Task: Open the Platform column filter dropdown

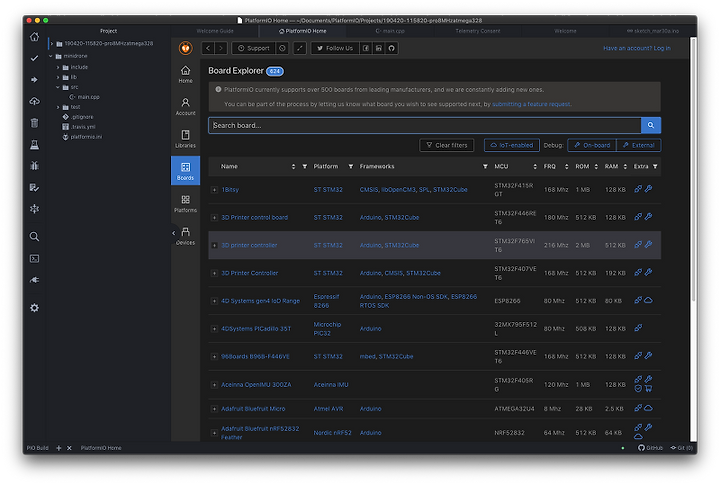Action: 350,166
